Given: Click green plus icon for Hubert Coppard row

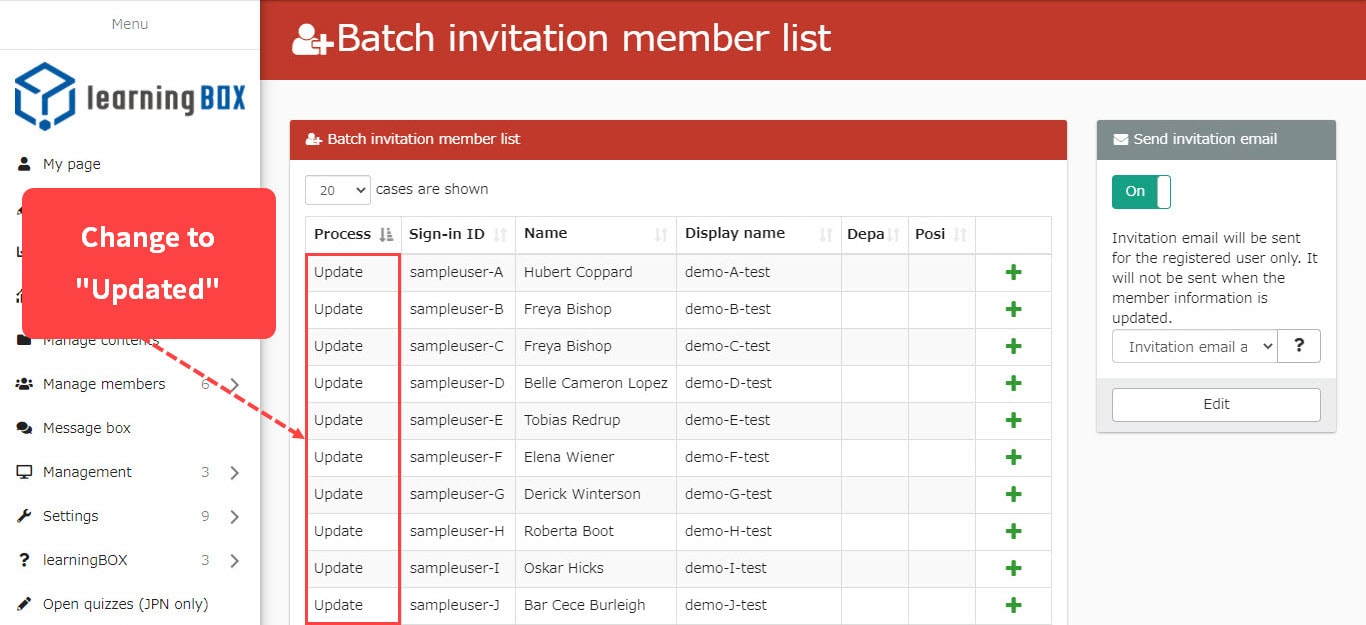Looking at the screenshot, I should tap(1013, 272).
